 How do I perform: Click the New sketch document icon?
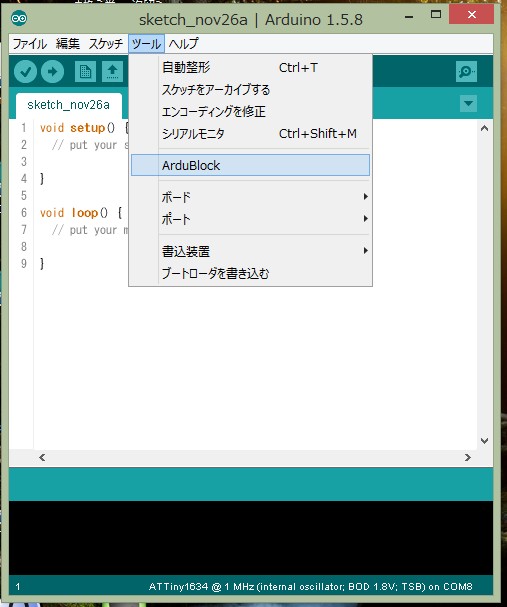[x=85, y=72]
